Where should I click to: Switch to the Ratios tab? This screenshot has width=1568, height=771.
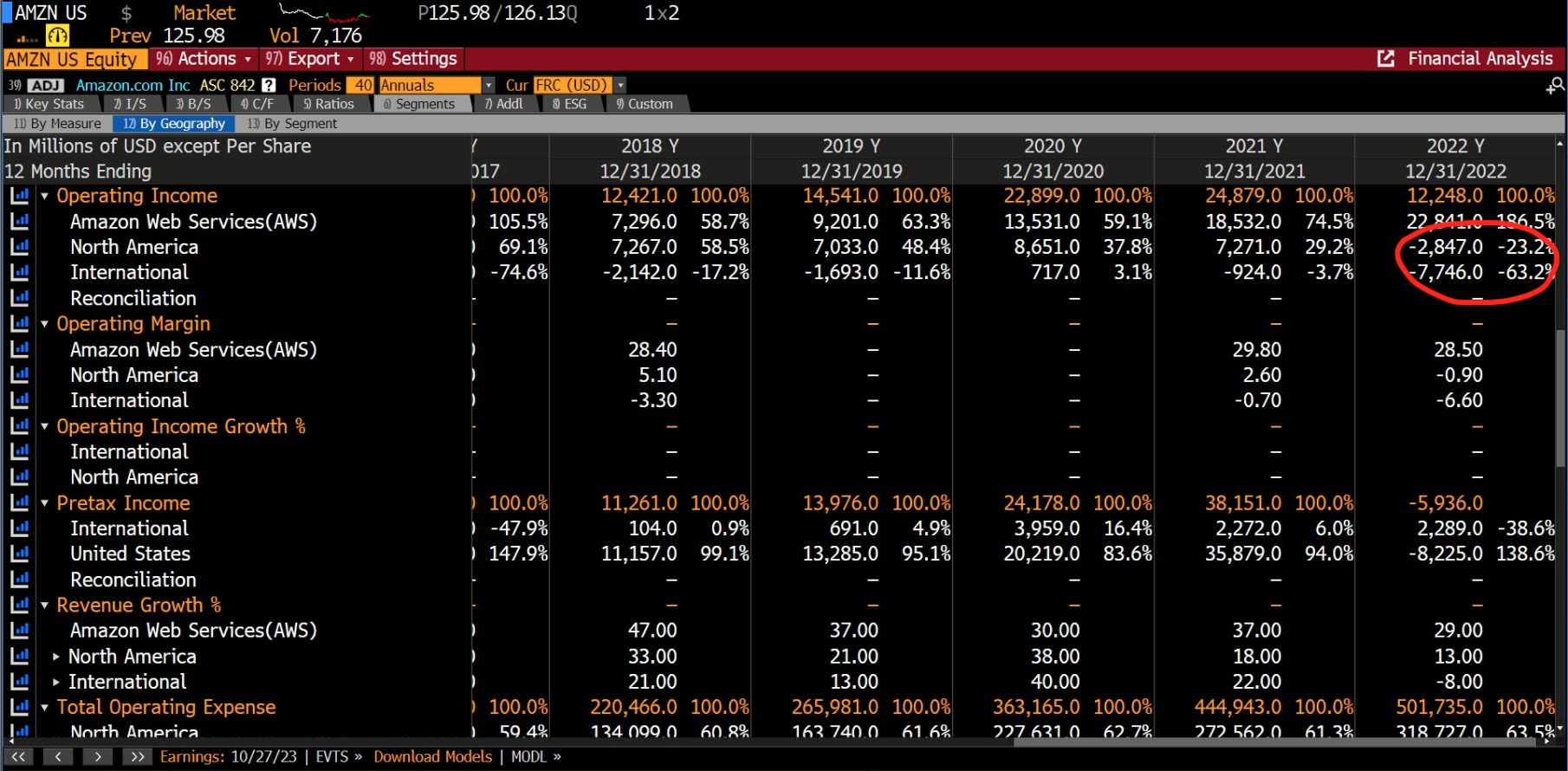[x=328, y=104]
